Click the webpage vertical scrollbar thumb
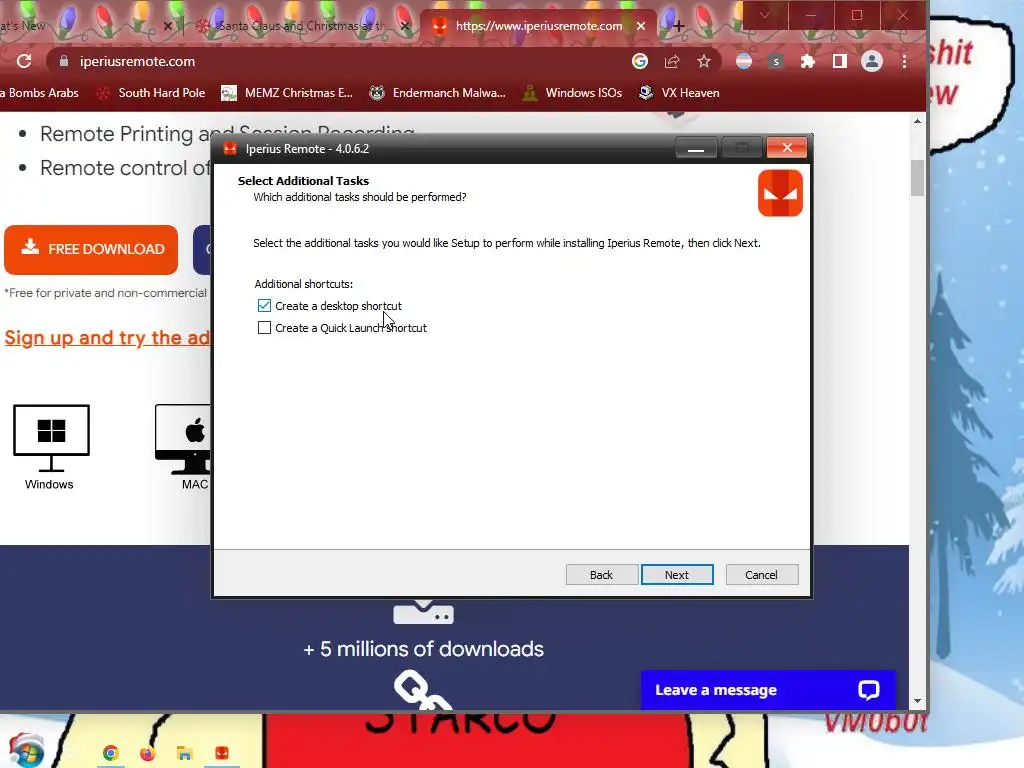 click(x=918, y=178)
